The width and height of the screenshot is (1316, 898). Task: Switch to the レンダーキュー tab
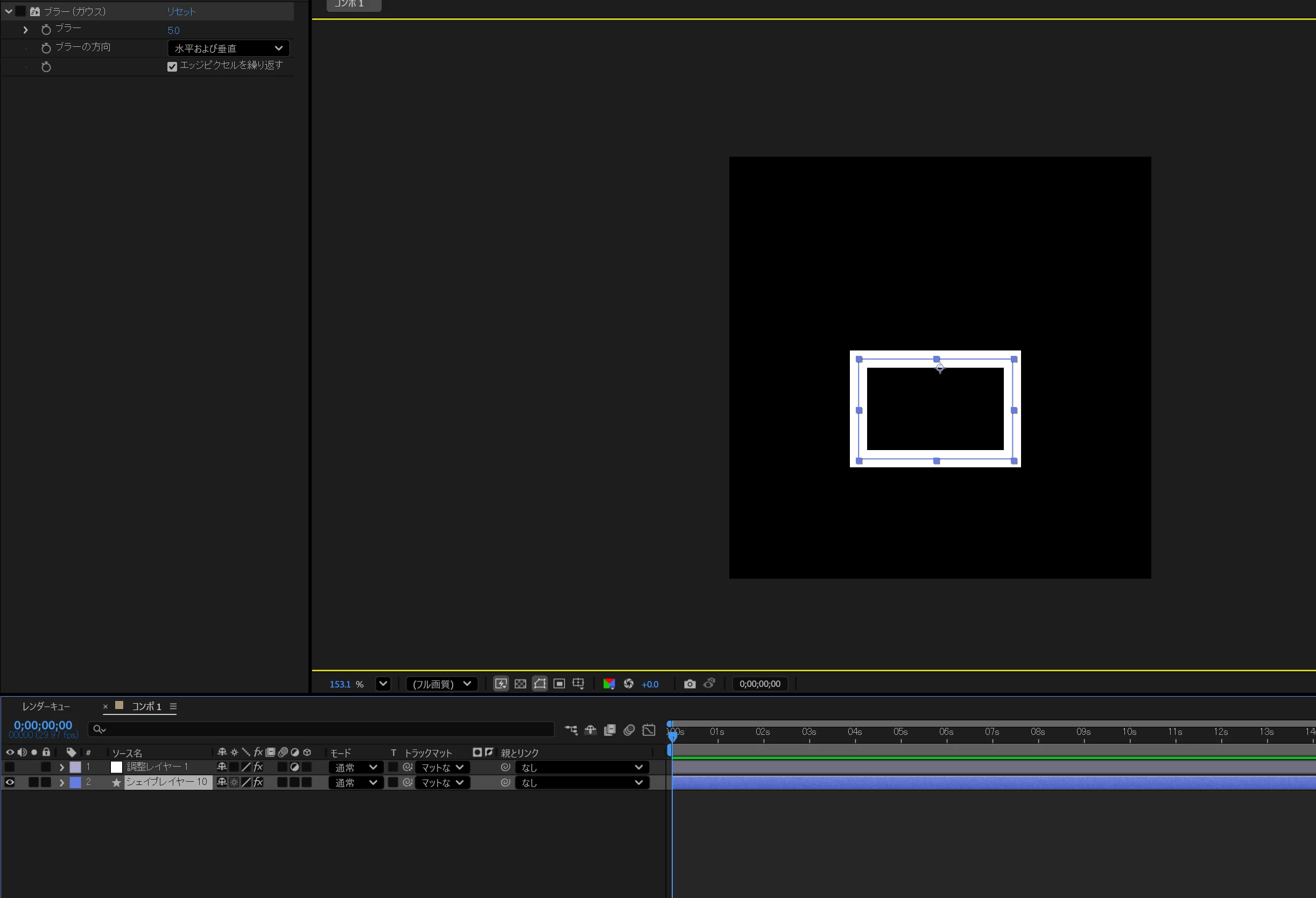click(46, 706)
